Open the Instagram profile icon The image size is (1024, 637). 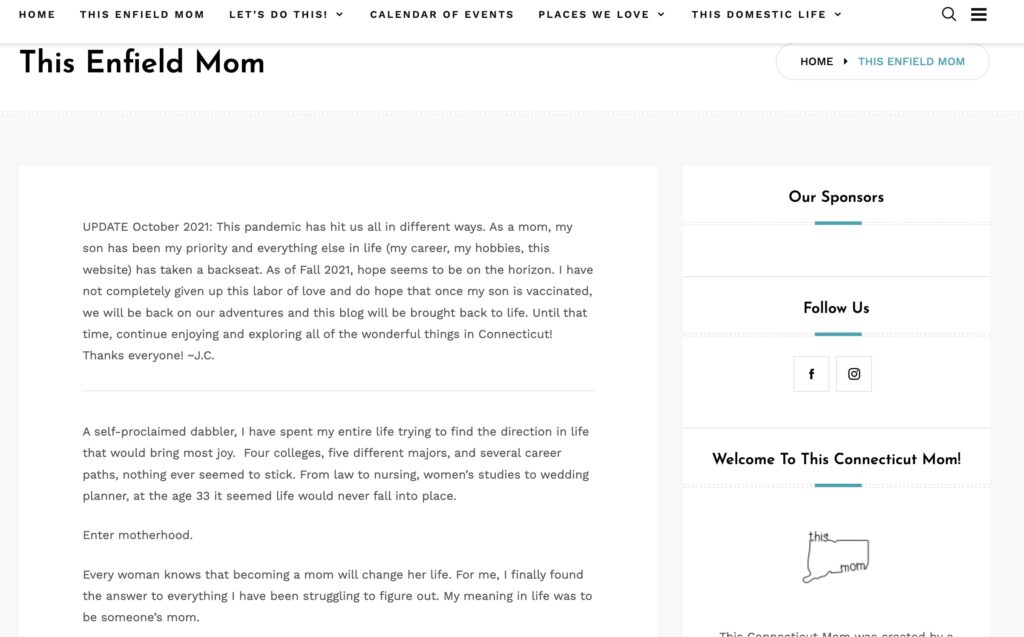tap(854, 374)
